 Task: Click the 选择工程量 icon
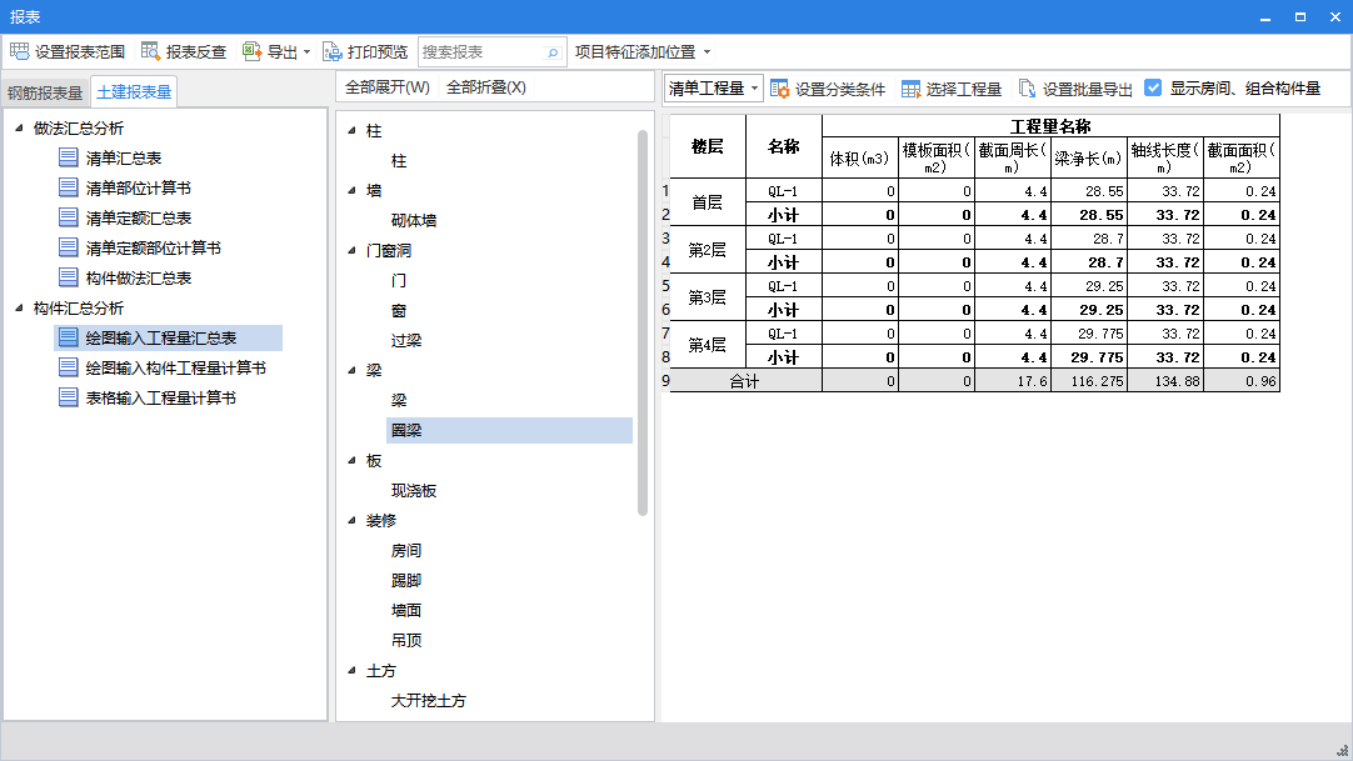[911, 89]
